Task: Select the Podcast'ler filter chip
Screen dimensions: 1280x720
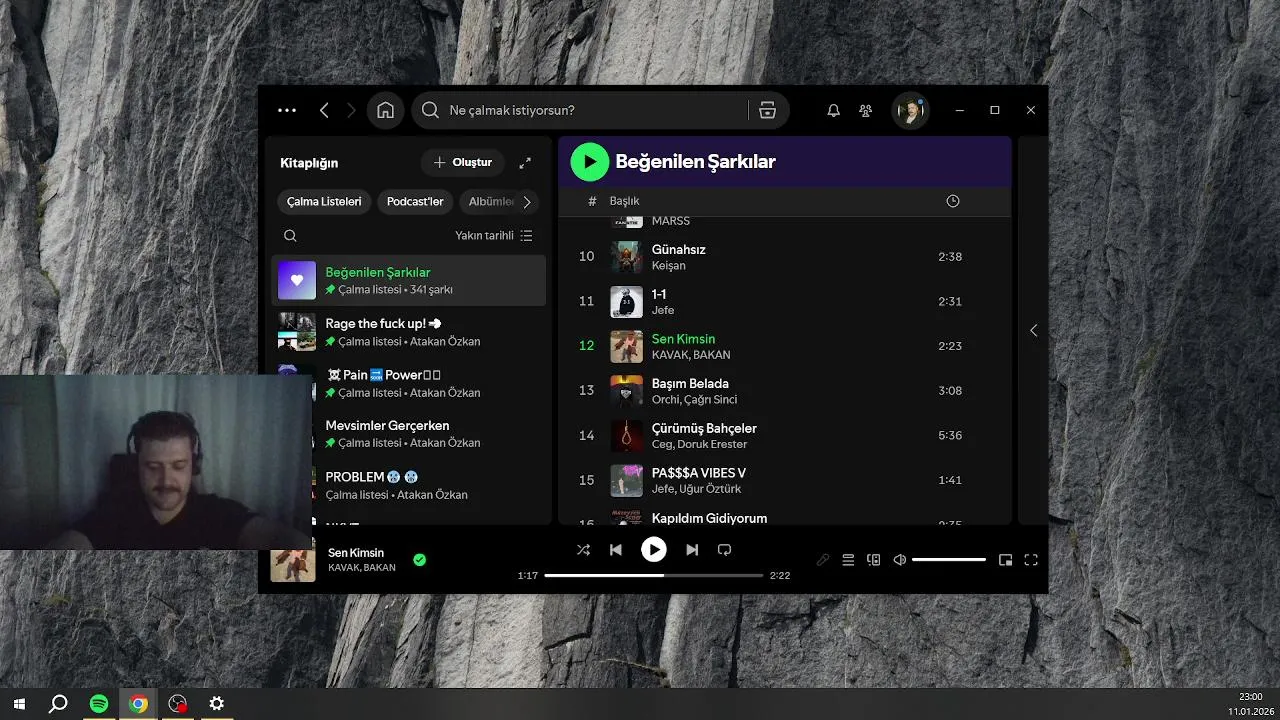Action: click(415, 201)
